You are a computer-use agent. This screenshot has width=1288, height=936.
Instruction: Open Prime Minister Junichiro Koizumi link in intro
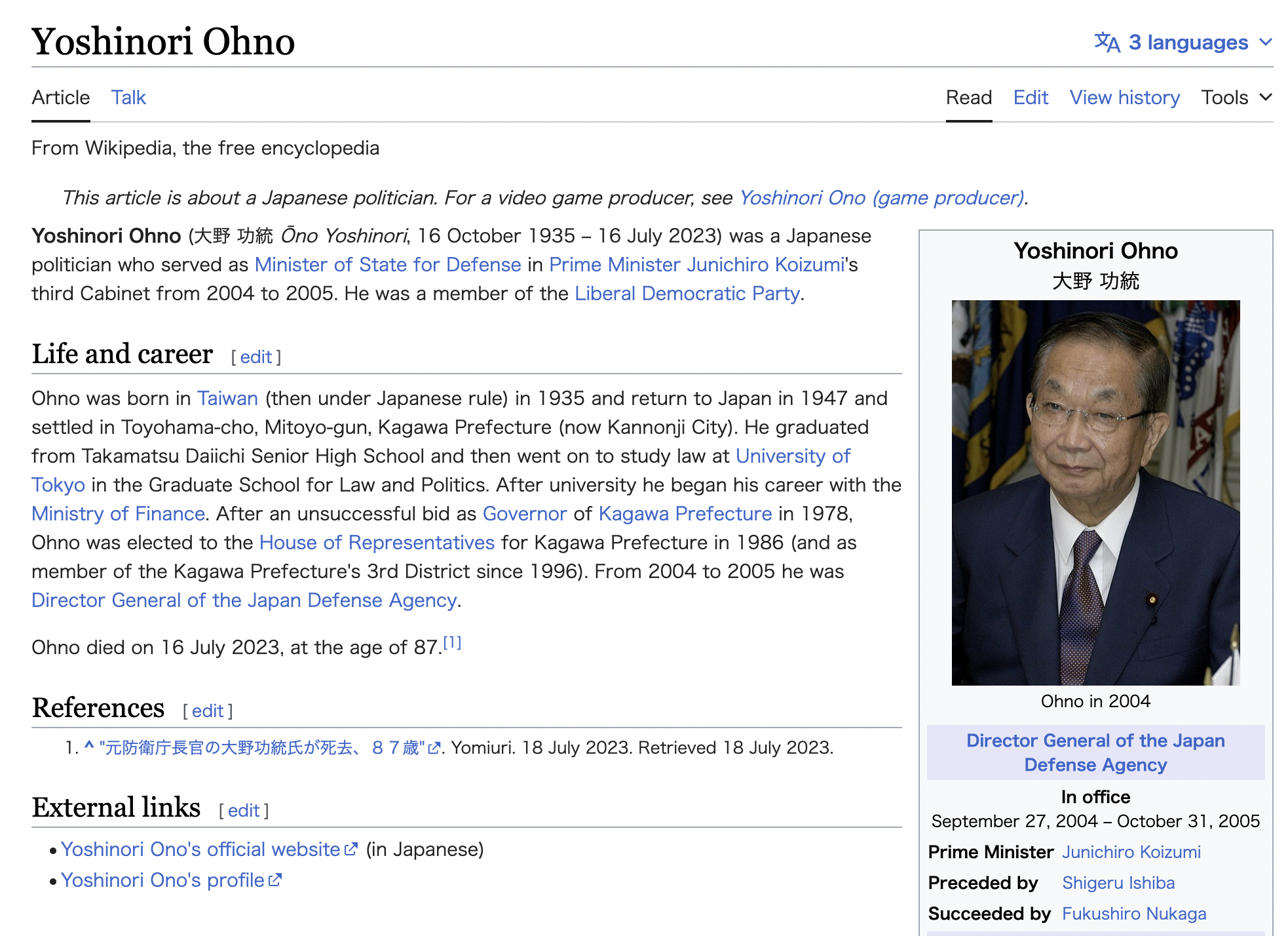click(697, 265)
